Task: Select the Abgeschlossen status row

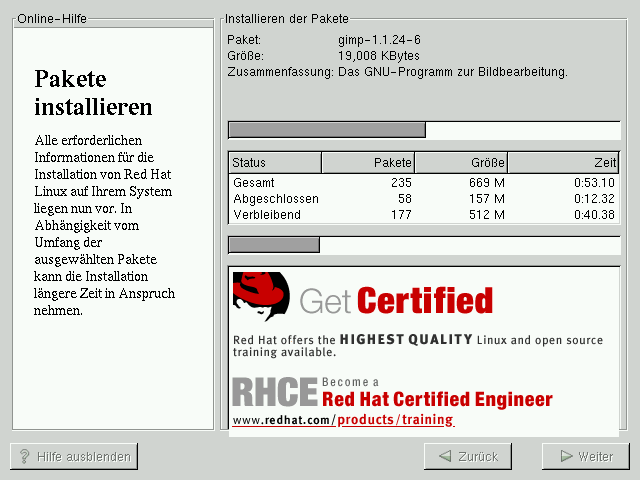Action: click(x=424, y=199)
